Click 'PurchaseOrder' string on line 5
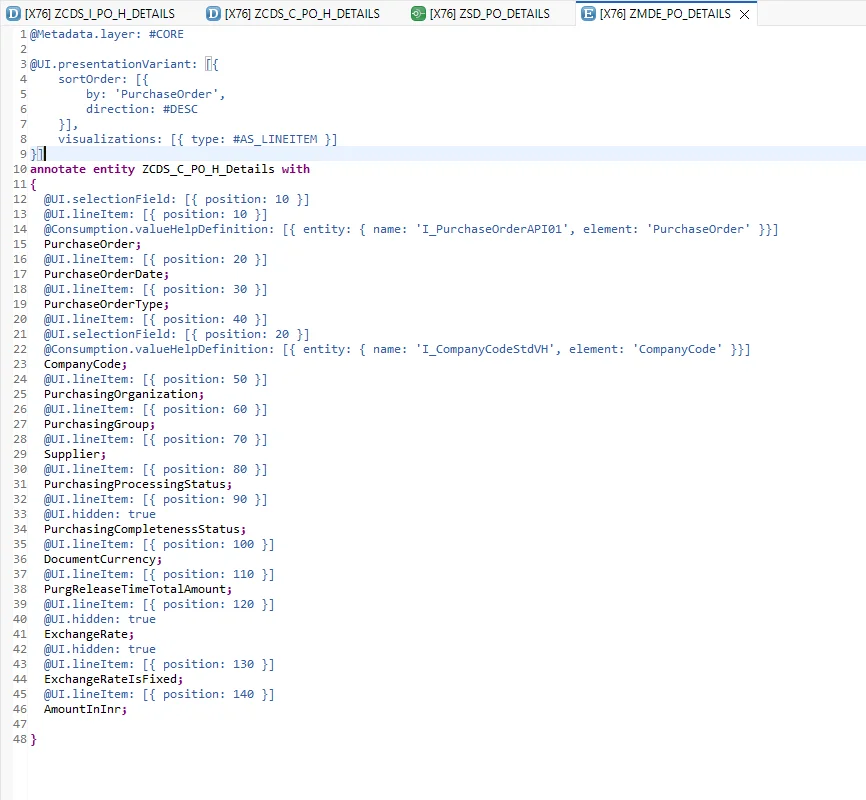 pyautogui.click(x=167, y=94)
